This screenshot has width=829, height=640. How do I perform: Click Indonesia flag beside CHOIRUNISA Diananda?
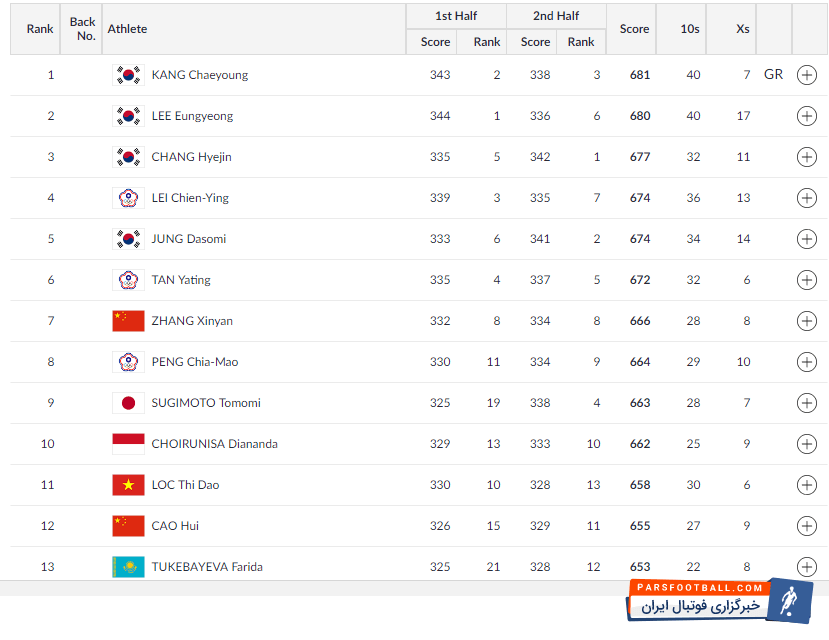(128, 444)
